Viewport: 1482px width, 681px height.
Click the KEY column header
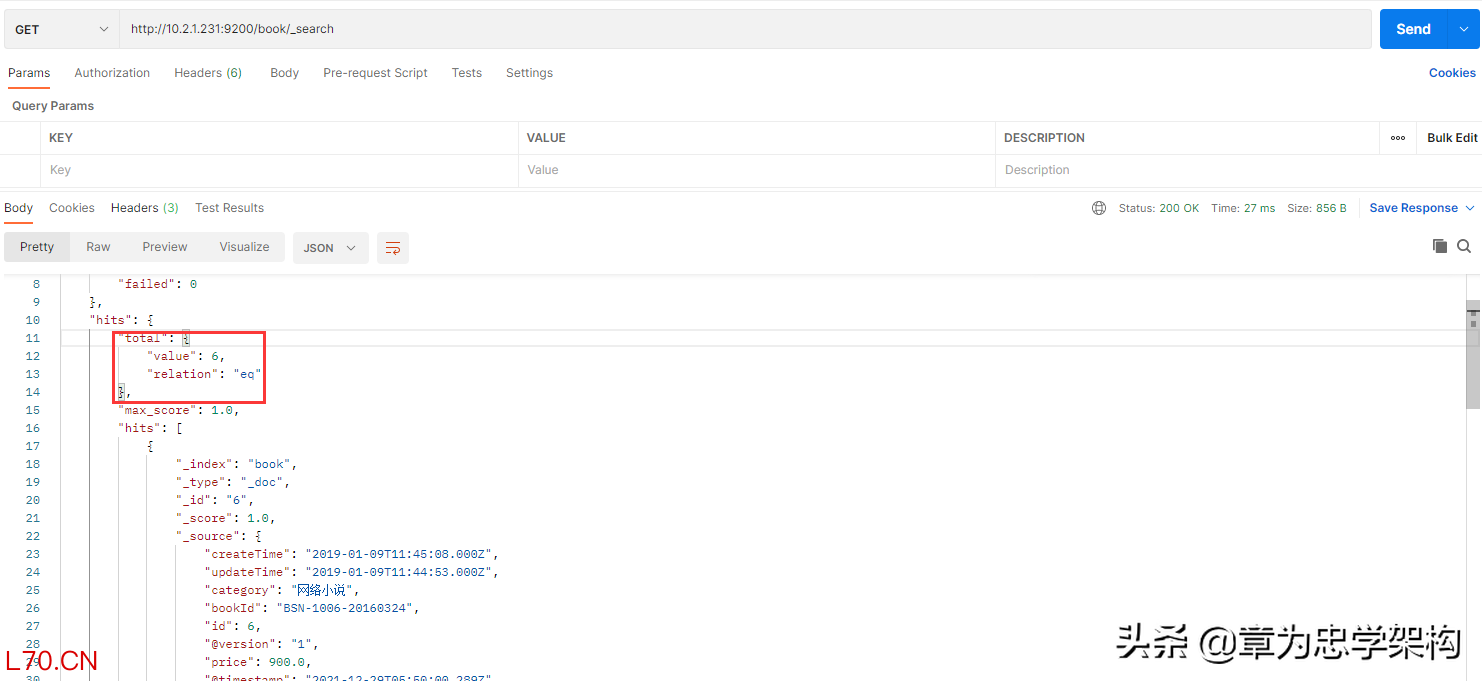(61, 138)
